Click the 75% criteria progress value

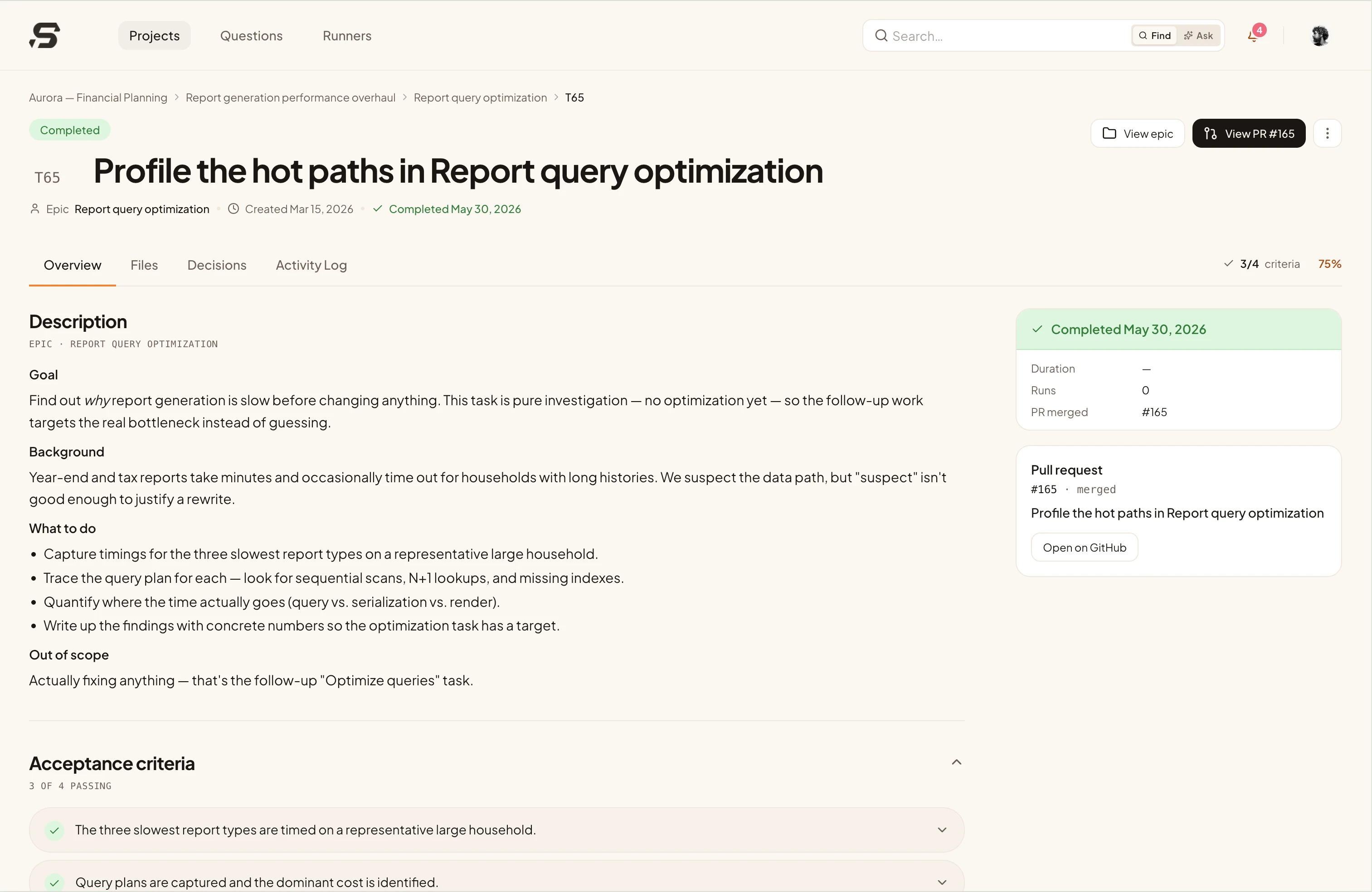1329,263
